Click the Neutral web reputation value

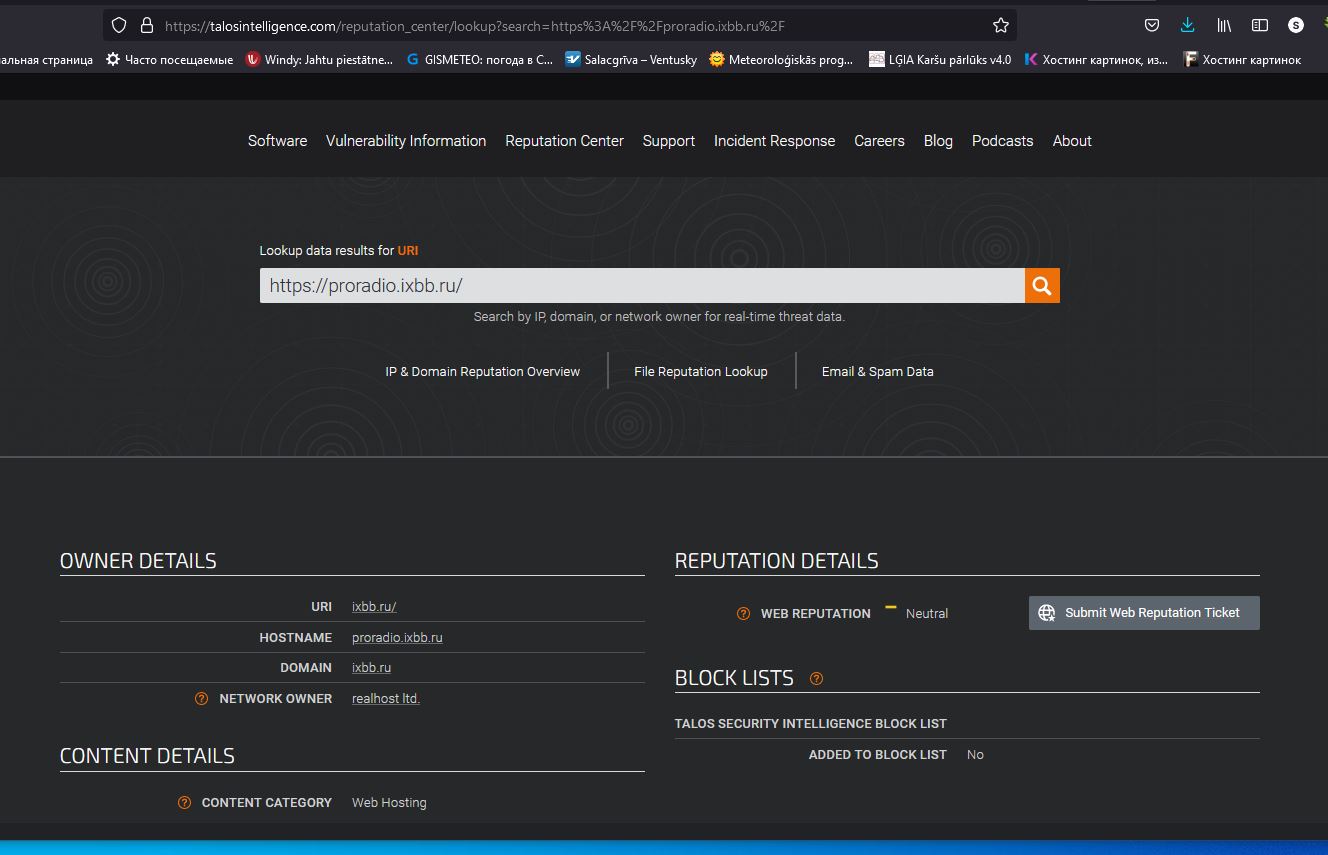click(927, 614)
